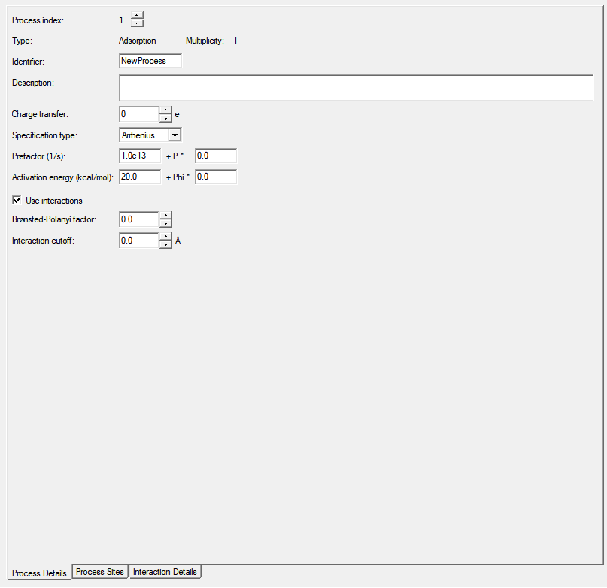Lower the Interaction cutoff value
This screenshot has width=607, height=588.
pyautogui.click(x=165, y=245)
